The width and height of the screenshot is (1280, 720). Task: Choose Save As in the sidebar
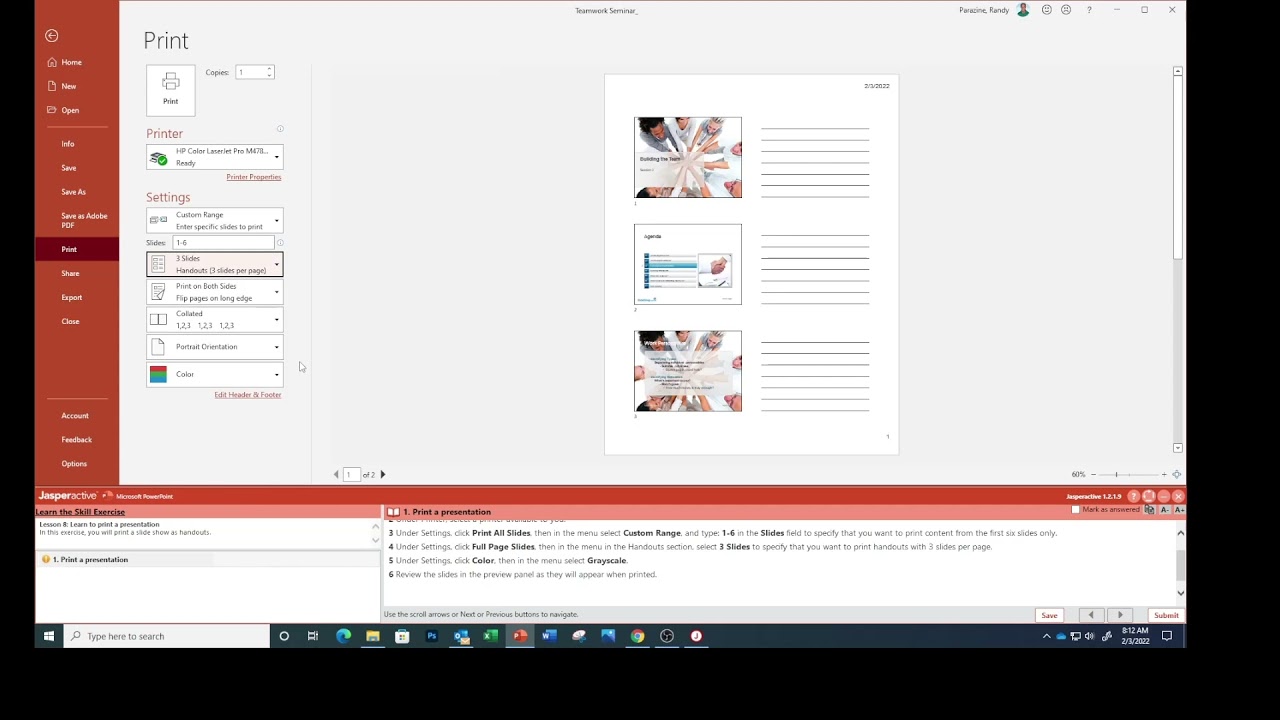pyautogui.click(x=73, y=192)
